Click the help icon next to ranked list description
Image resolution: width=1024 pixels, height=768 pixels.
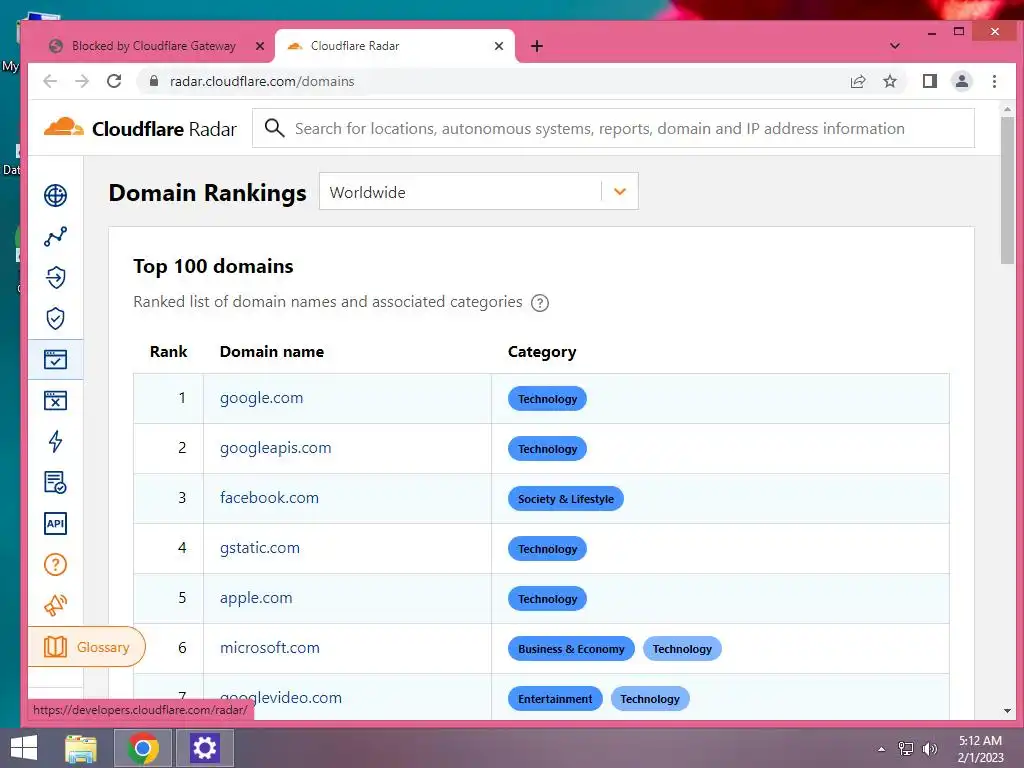[540, 303]
